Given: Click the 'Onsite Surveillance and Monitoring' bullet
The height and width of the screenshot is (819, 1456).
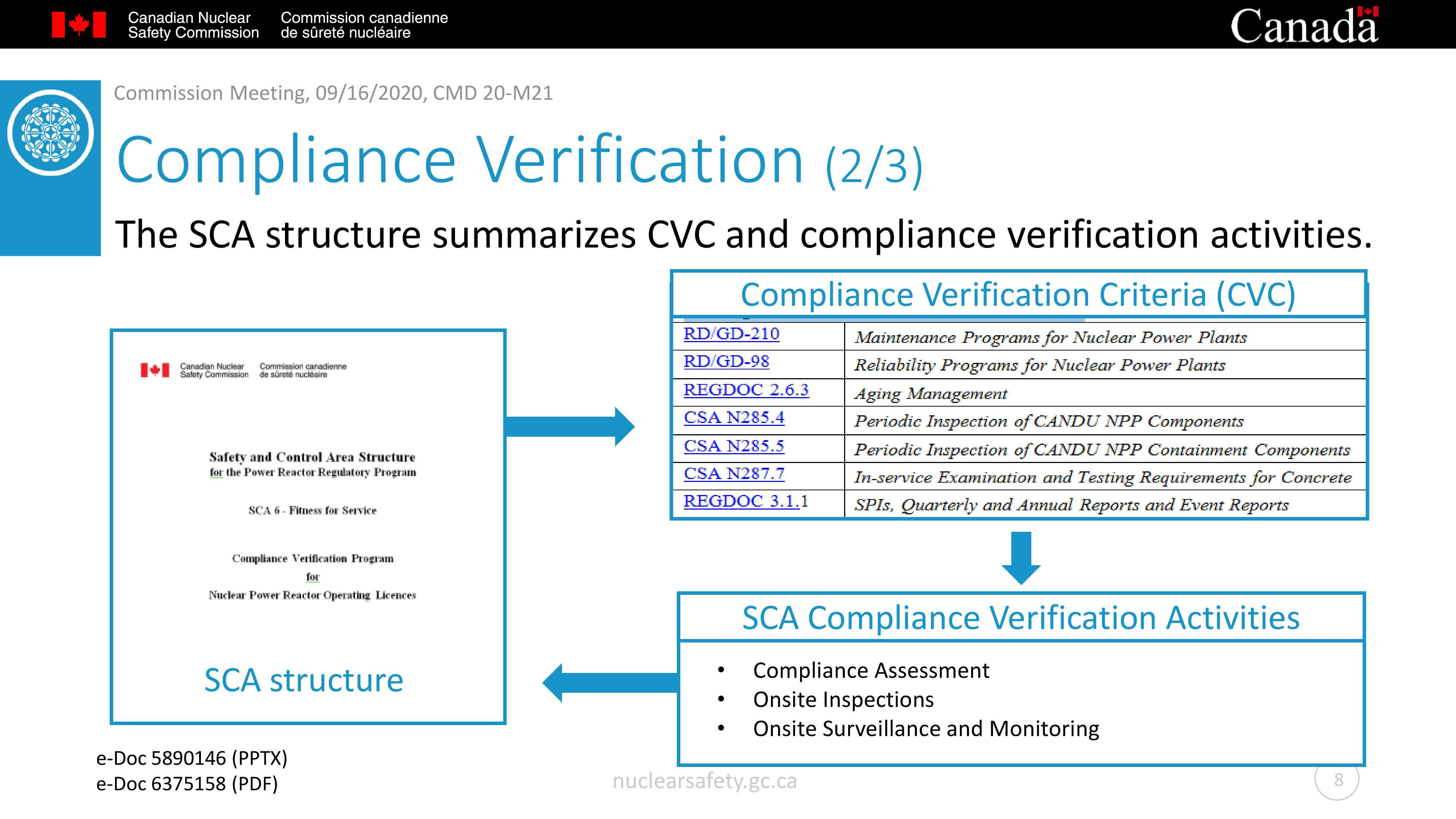Looking at the screenshot, I should click(926, 729).
